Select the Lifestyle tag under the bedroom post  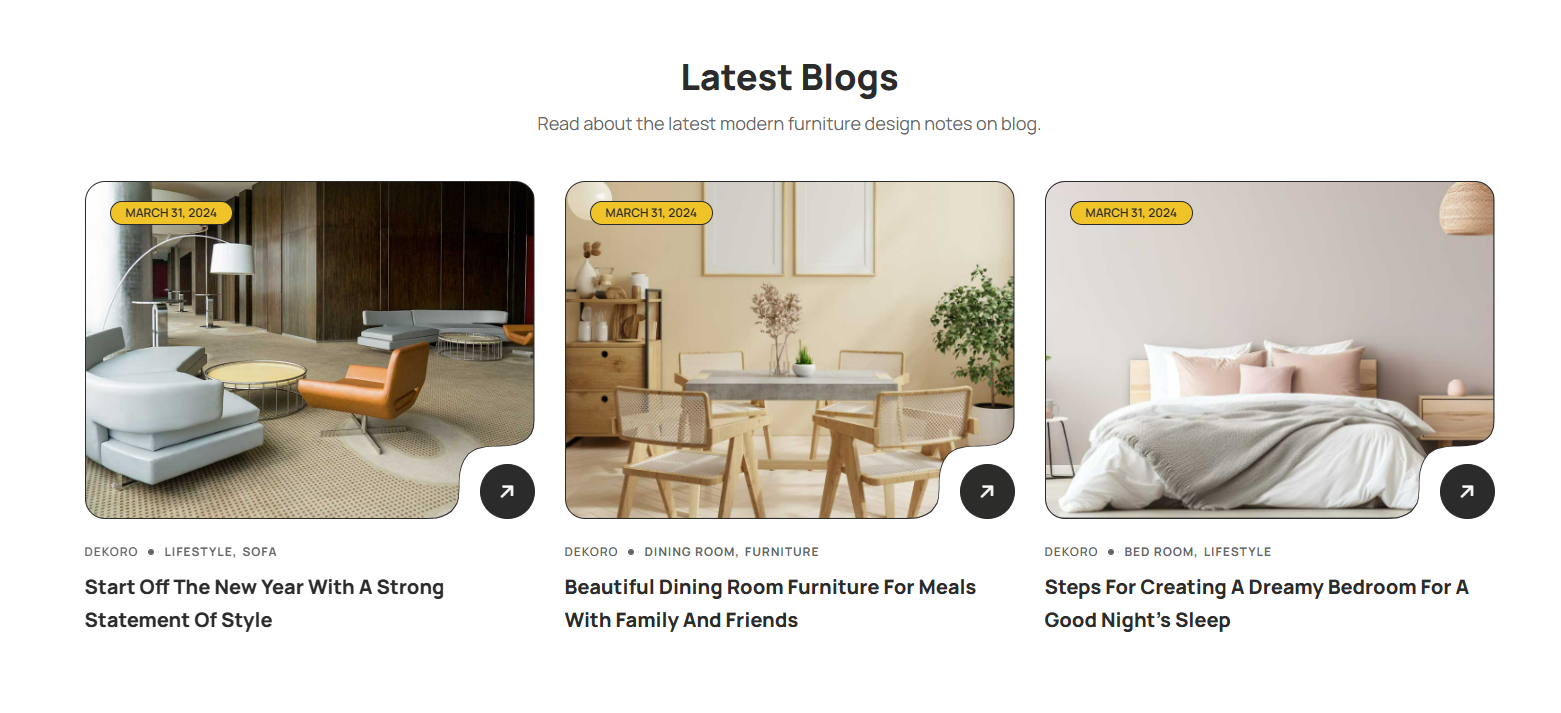(x=1238, y=552)
